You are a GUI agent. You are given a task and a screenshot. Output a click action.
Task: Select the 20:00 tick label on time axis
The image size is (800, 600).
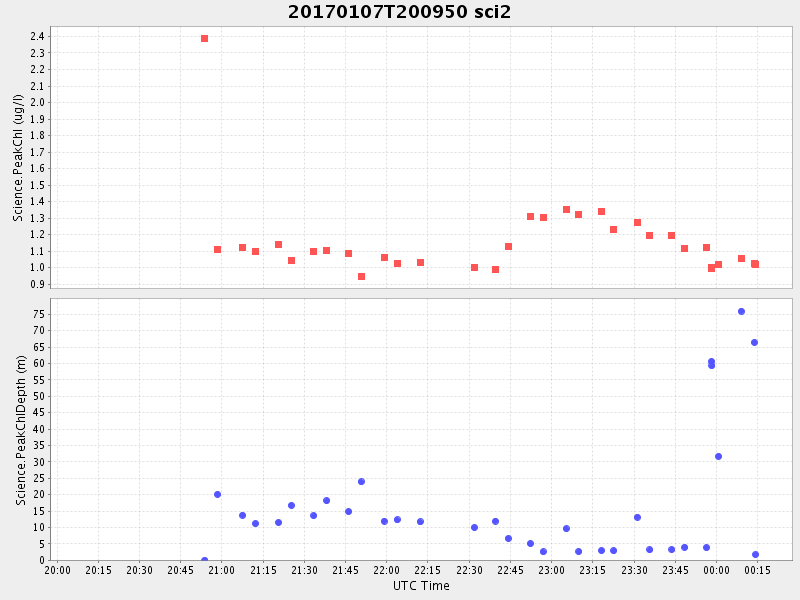[57, 570]
